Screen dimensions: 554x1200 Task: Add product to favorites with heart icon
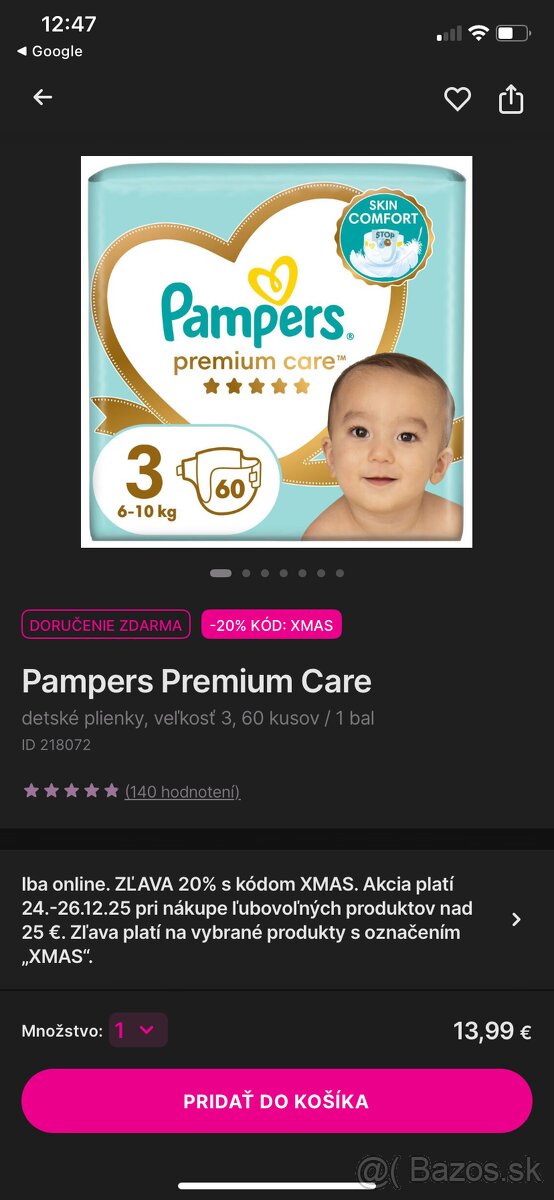point(457,98)
